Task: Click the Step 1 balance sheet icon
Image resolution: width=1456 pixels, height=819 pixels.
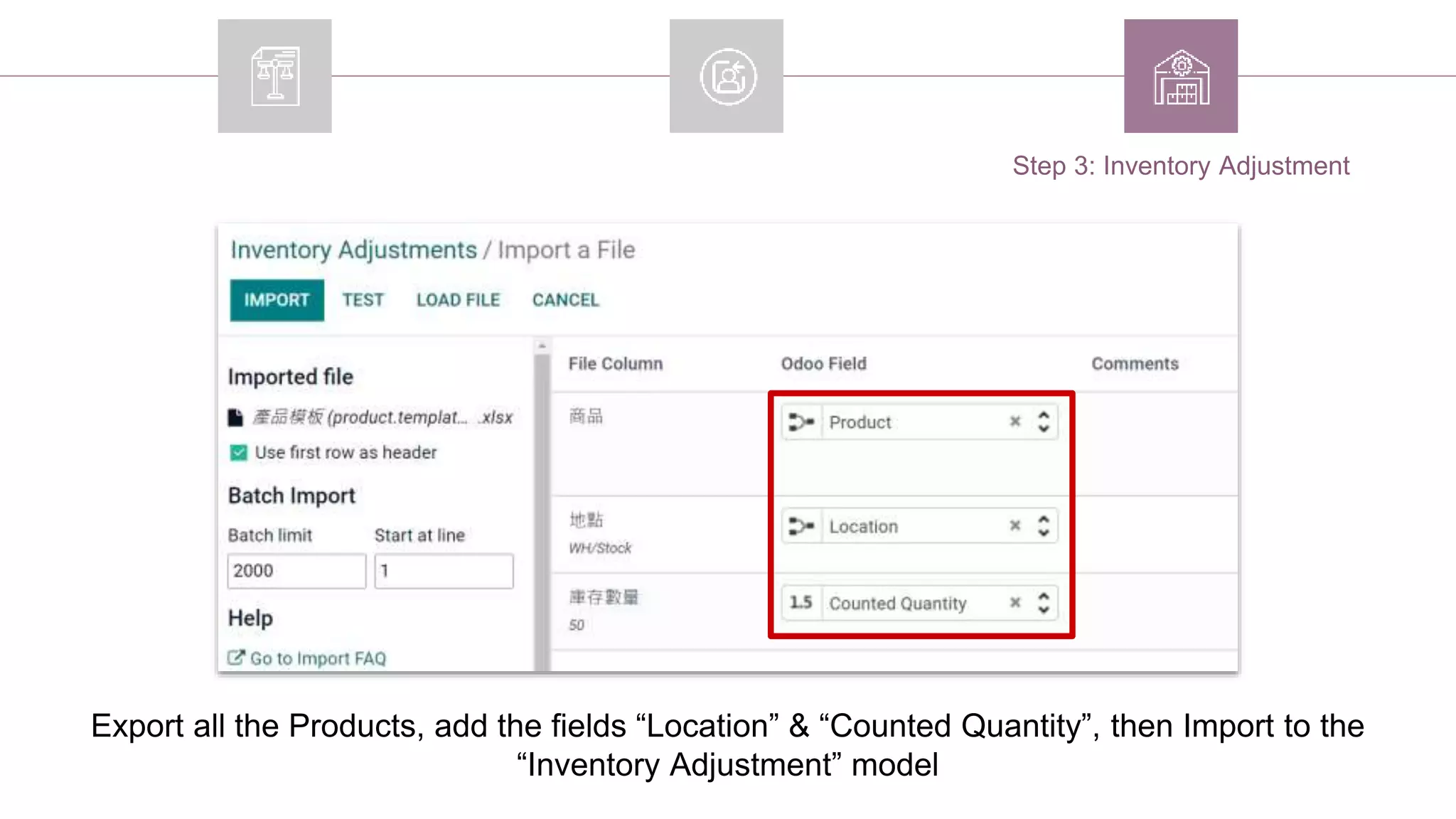Action: [274, 76]
